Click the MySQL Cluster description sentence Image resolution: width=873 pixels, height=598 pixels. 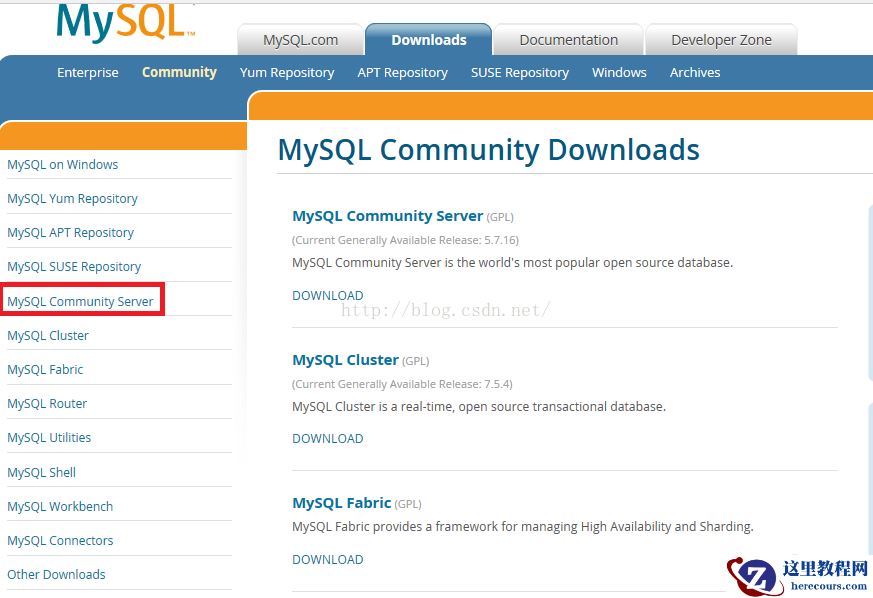click(x=479, y=407)
